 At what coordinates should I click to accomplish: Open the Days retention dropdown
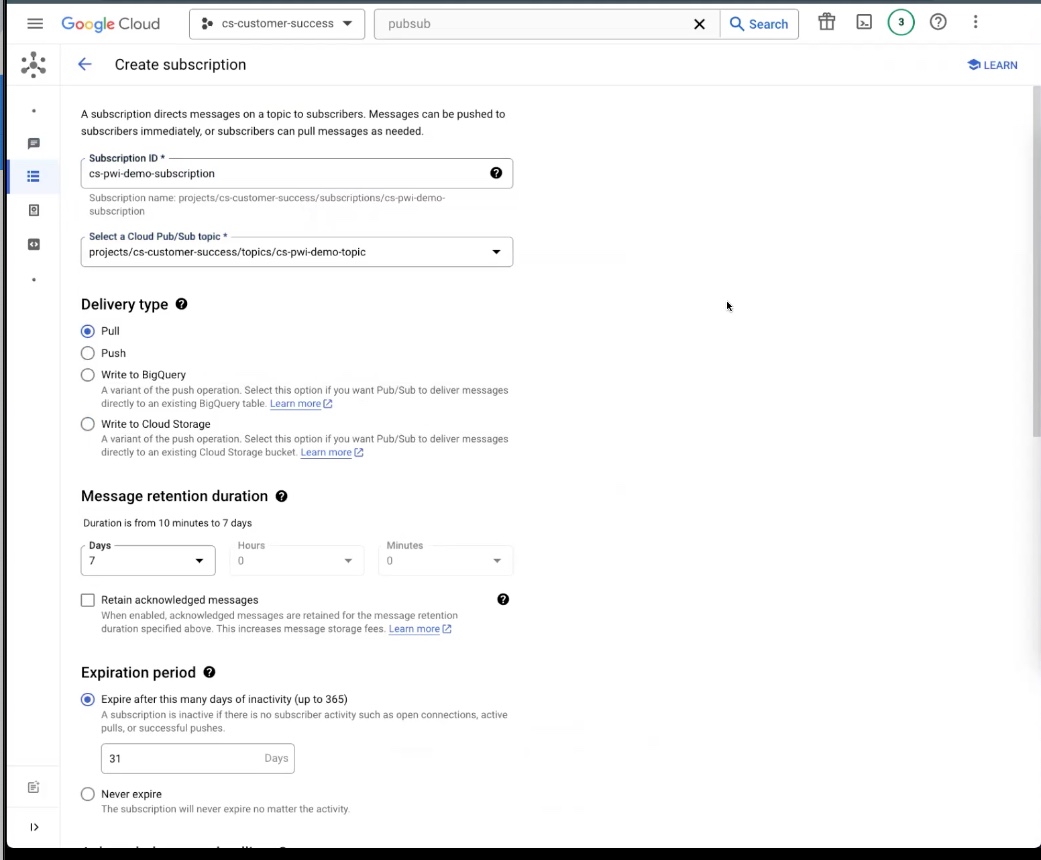(199, 561)
